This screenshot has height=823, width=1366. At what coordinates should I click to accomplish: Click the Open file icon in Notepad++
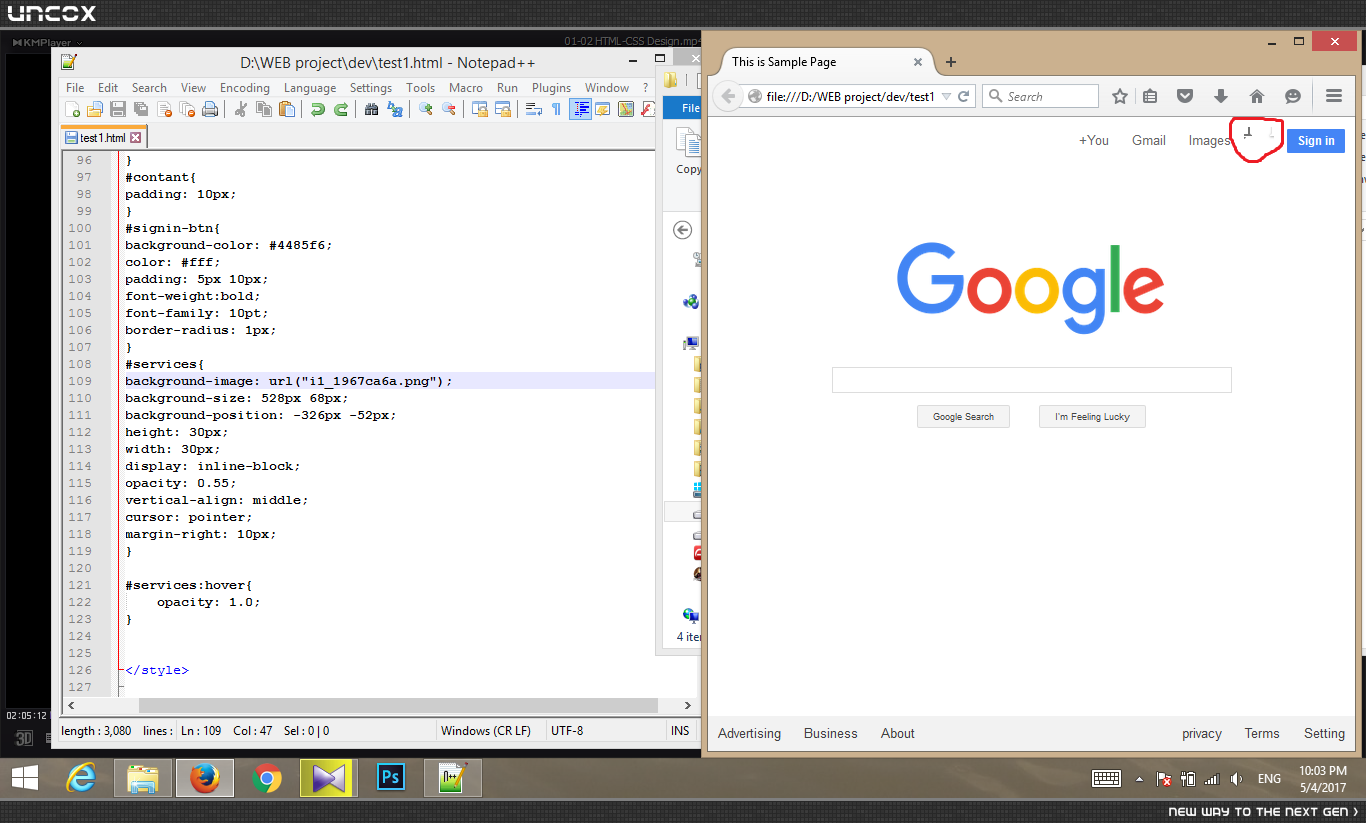tap(95, 110)
